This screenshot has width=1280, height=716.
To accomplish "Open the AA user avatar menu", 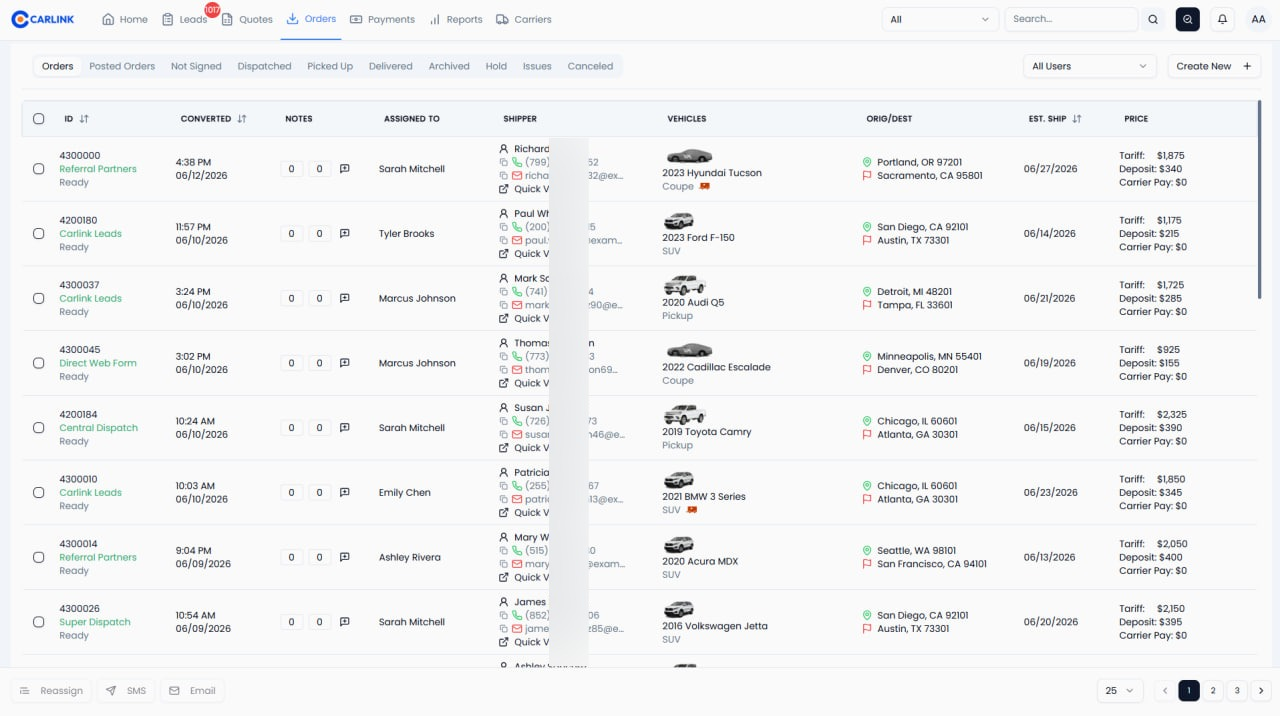I will (x=1258, y=19).
